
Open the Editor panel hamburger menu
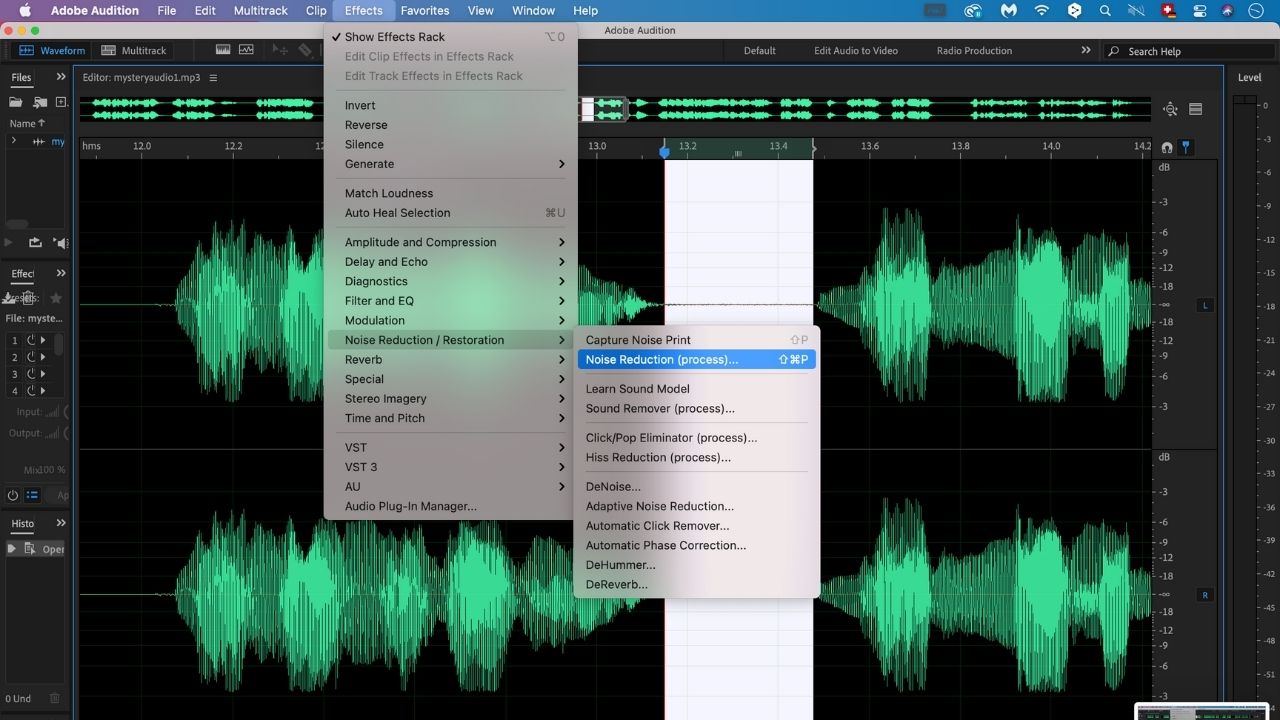[x=213, y=77]
